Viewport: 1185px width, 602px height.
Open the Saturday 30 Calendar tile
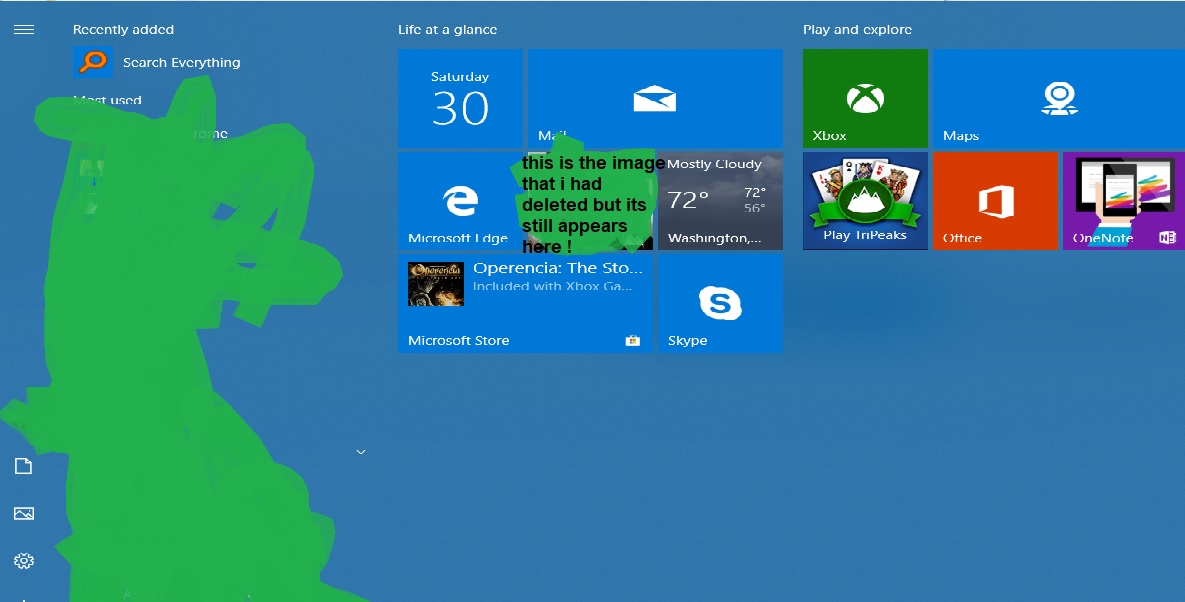click(x=460, y=98)
